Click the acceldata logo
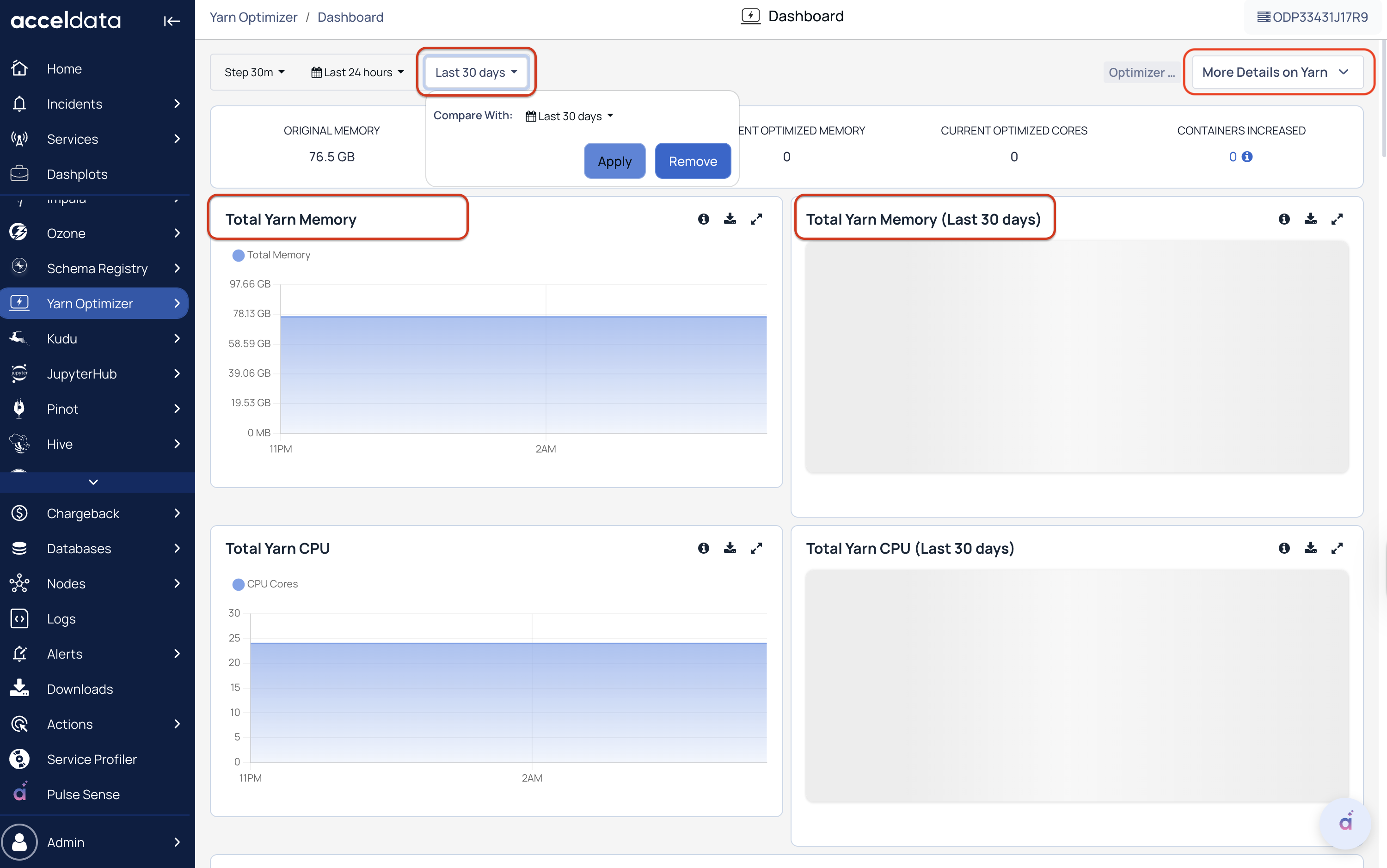Viewport: 1387px width, 868px height. click(x=66, y=20)
